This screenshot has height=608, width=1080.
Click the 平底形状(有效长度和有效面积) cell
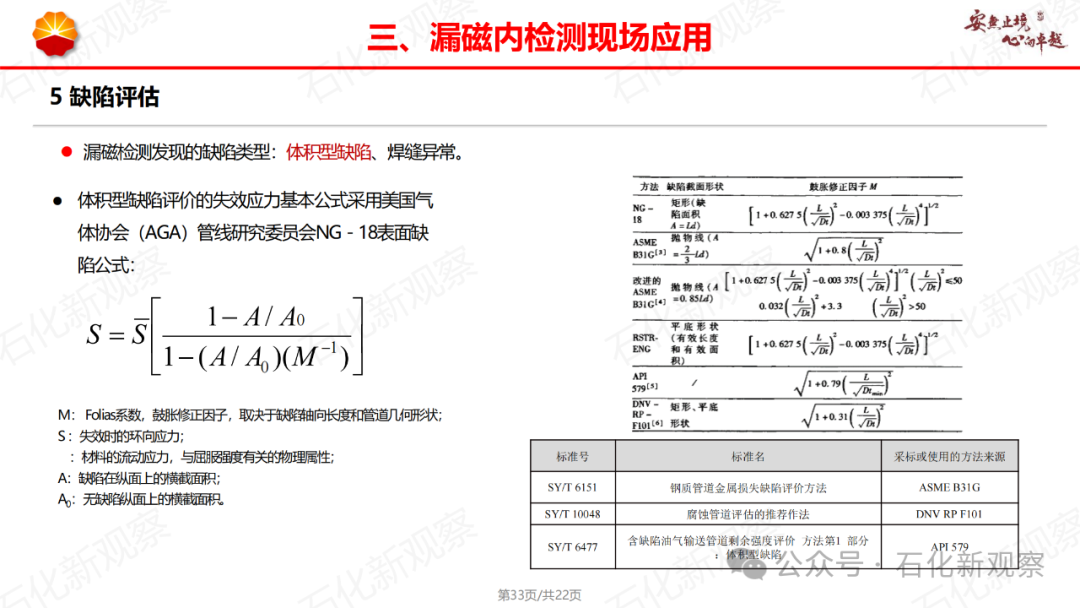tap(694, 343)
